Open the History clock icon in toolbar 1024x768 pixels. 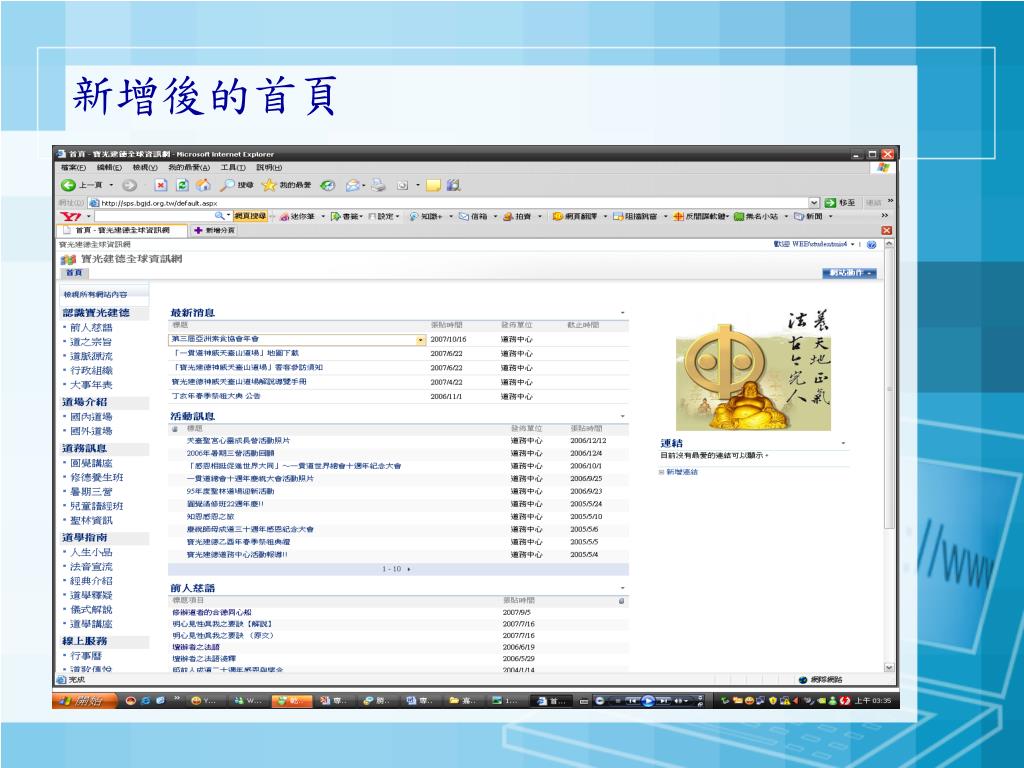pos(328,185)
